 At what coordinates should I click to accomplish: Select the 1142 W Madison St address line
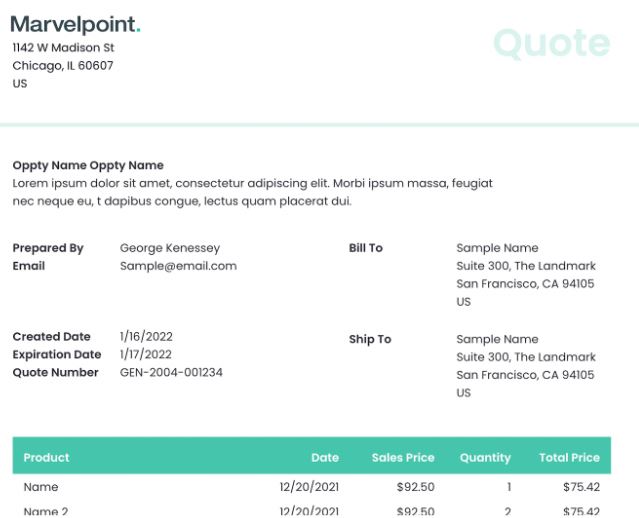click(x=63, y=48)
